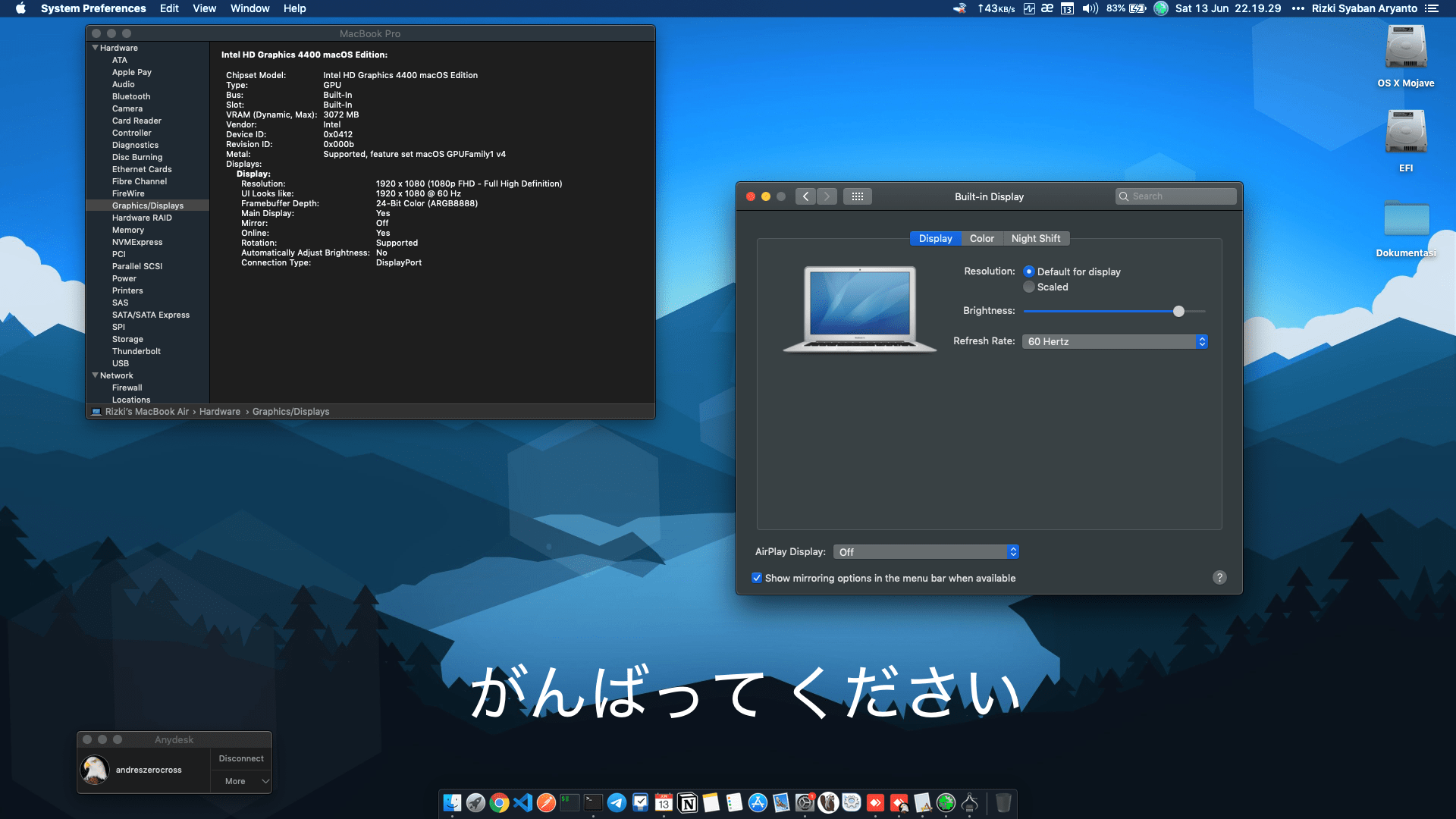Click System Preferences icon in dock

[x=805, y=802]
